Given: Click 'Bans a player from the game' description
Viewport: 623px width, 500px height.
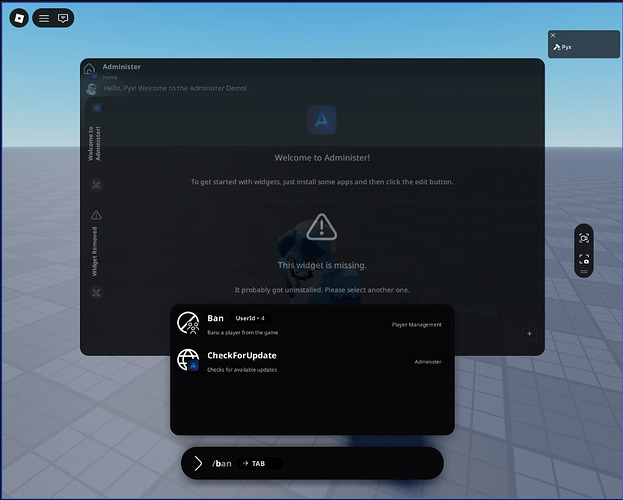Looking at the screenshot, I should tap(243, 333).
